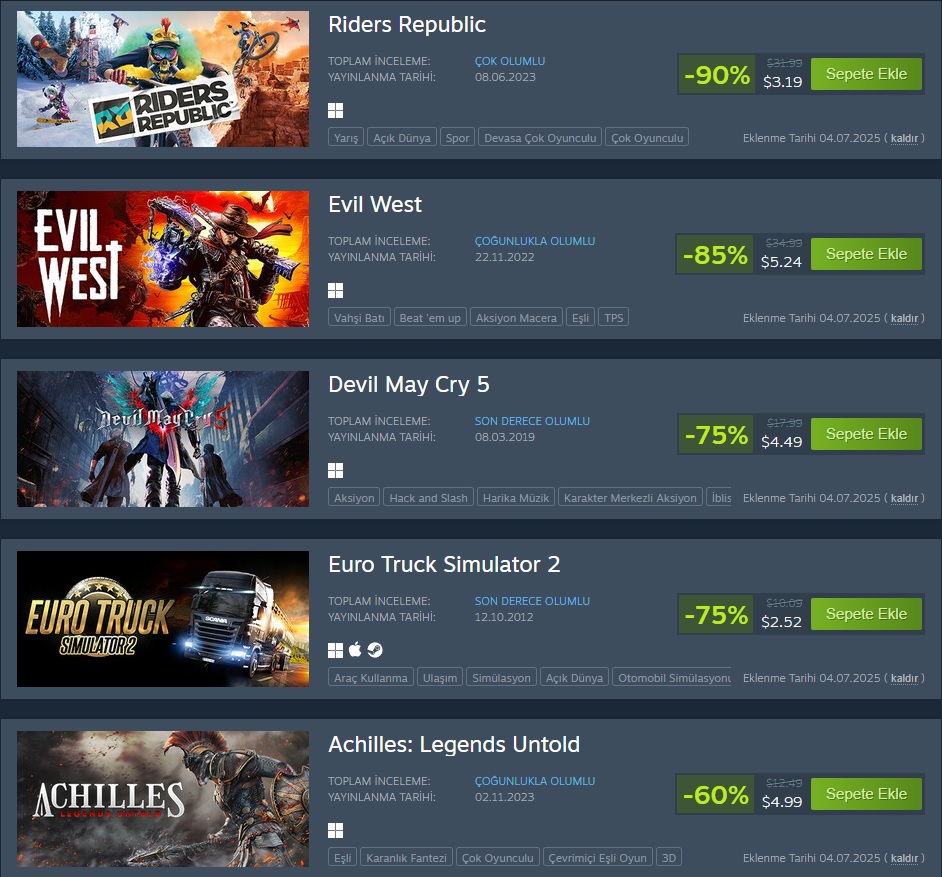942x877 pixels.
Task: Click the Windows icon under Riders Republic
Action: click(x=335, y=111)
